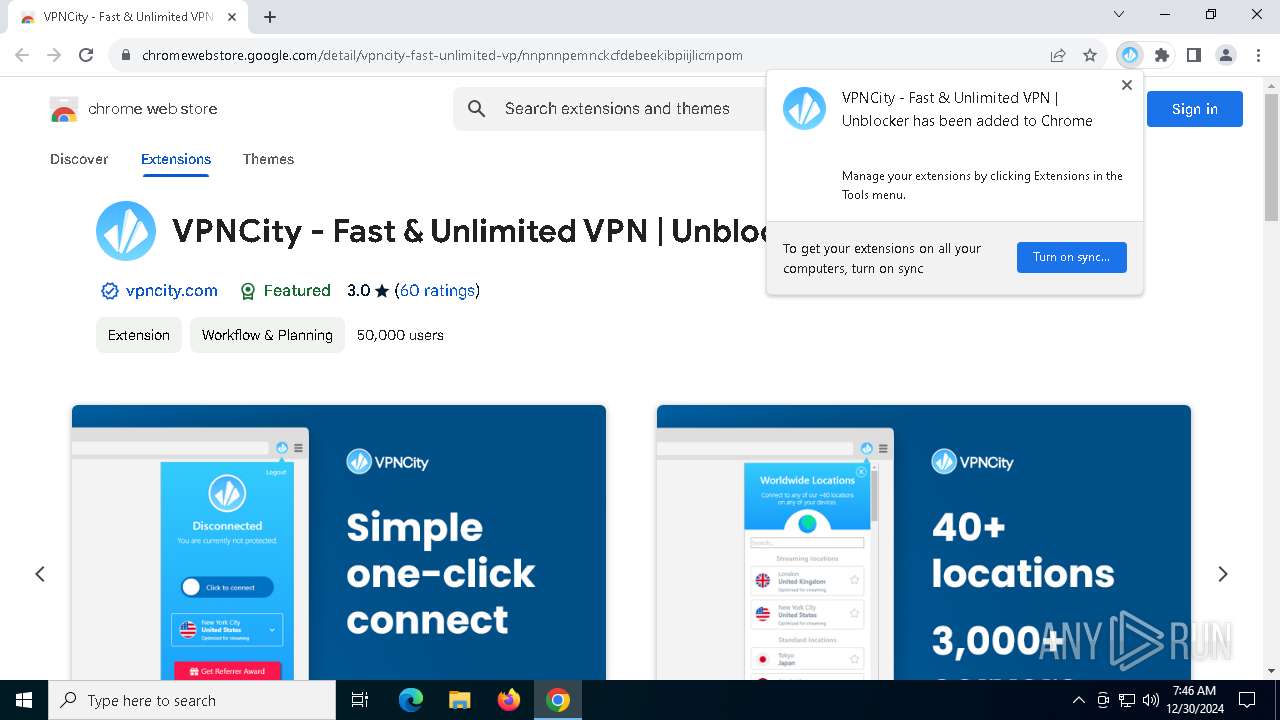Expand the tab search dropdown
This screenshot has height=720, width=1280.
click(x=1119, y=15)
